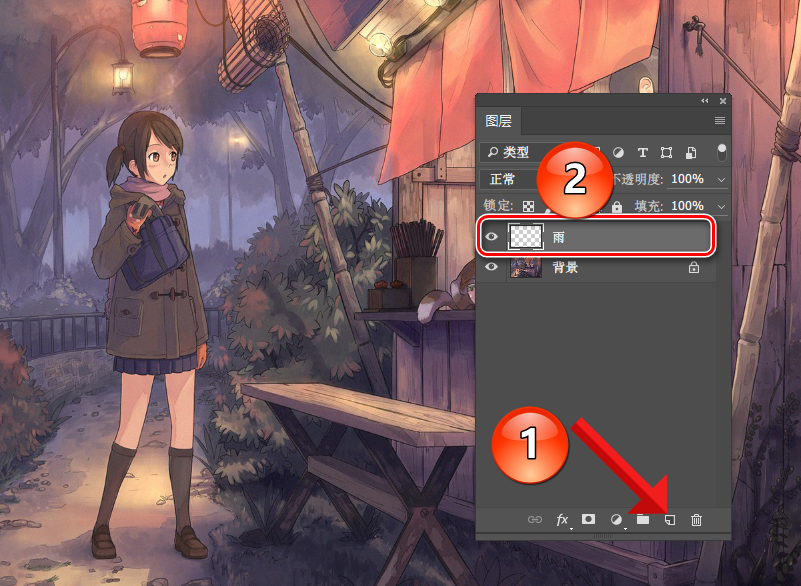Viewport: 801px width, 586px height.
Task: Add a layer mask
Action: (x=588, y=520)
